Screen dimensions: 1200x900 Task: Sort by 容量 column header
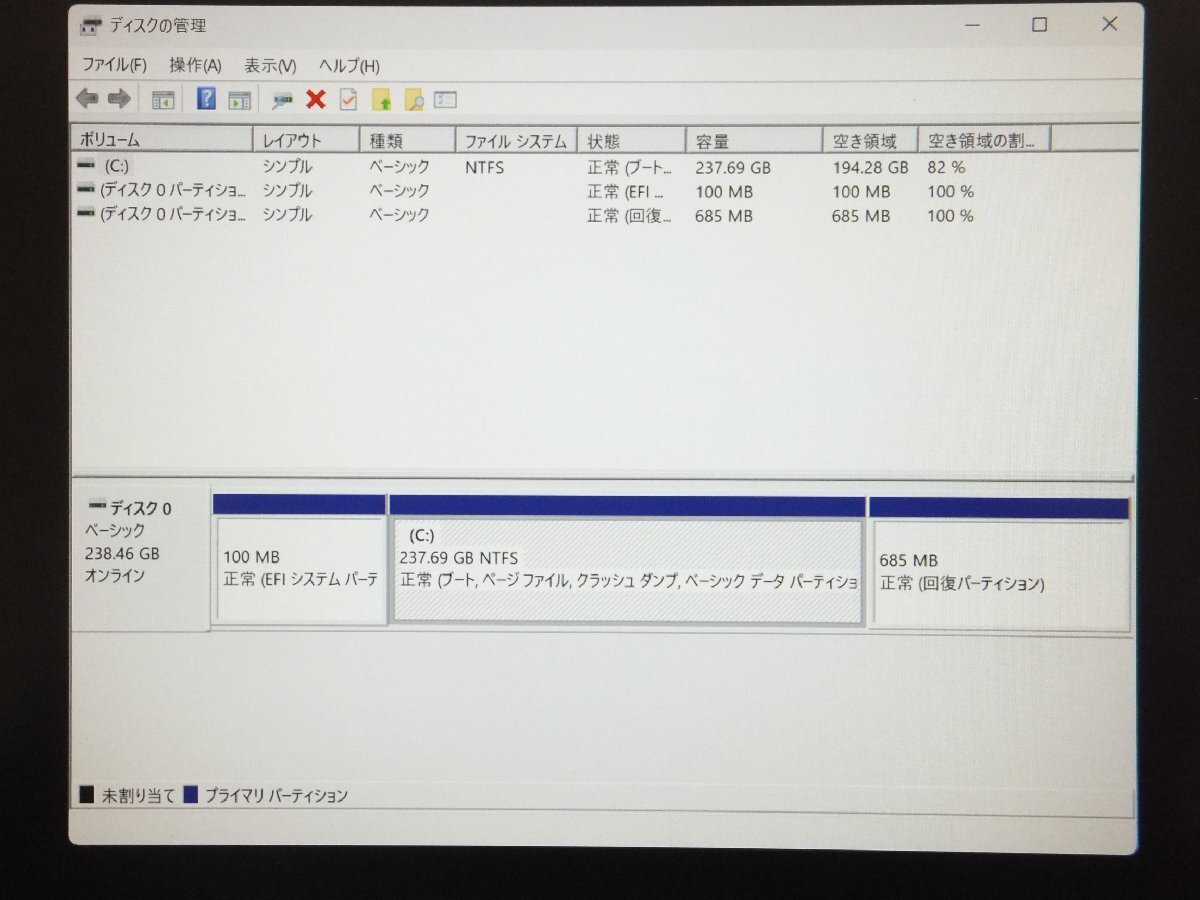(754, 140)
